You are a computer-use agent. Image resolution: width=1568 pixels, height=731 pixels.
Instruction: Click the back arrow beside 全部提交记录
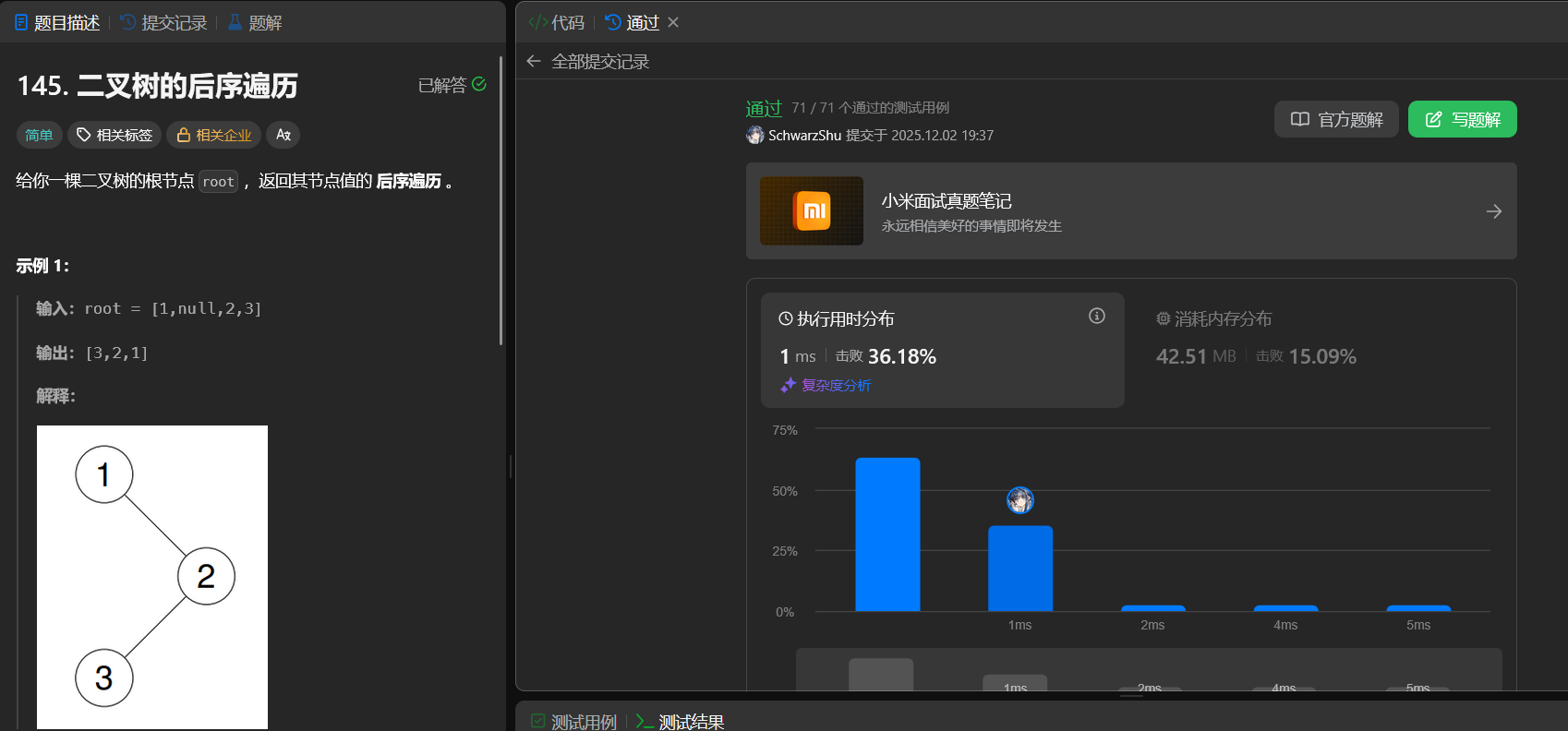click(x=534, y=62)
